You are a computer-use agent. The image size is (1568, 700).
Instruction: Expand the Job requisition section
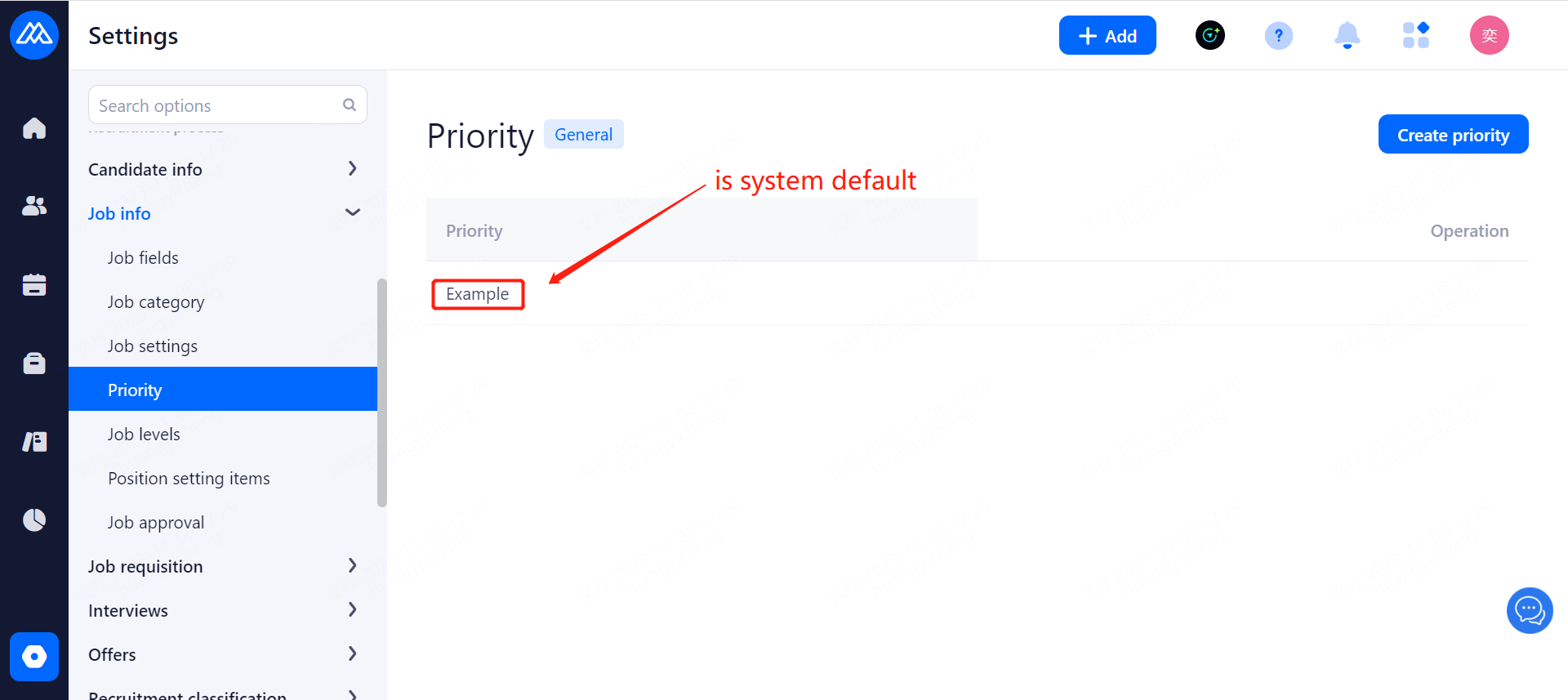pos(223,566)
